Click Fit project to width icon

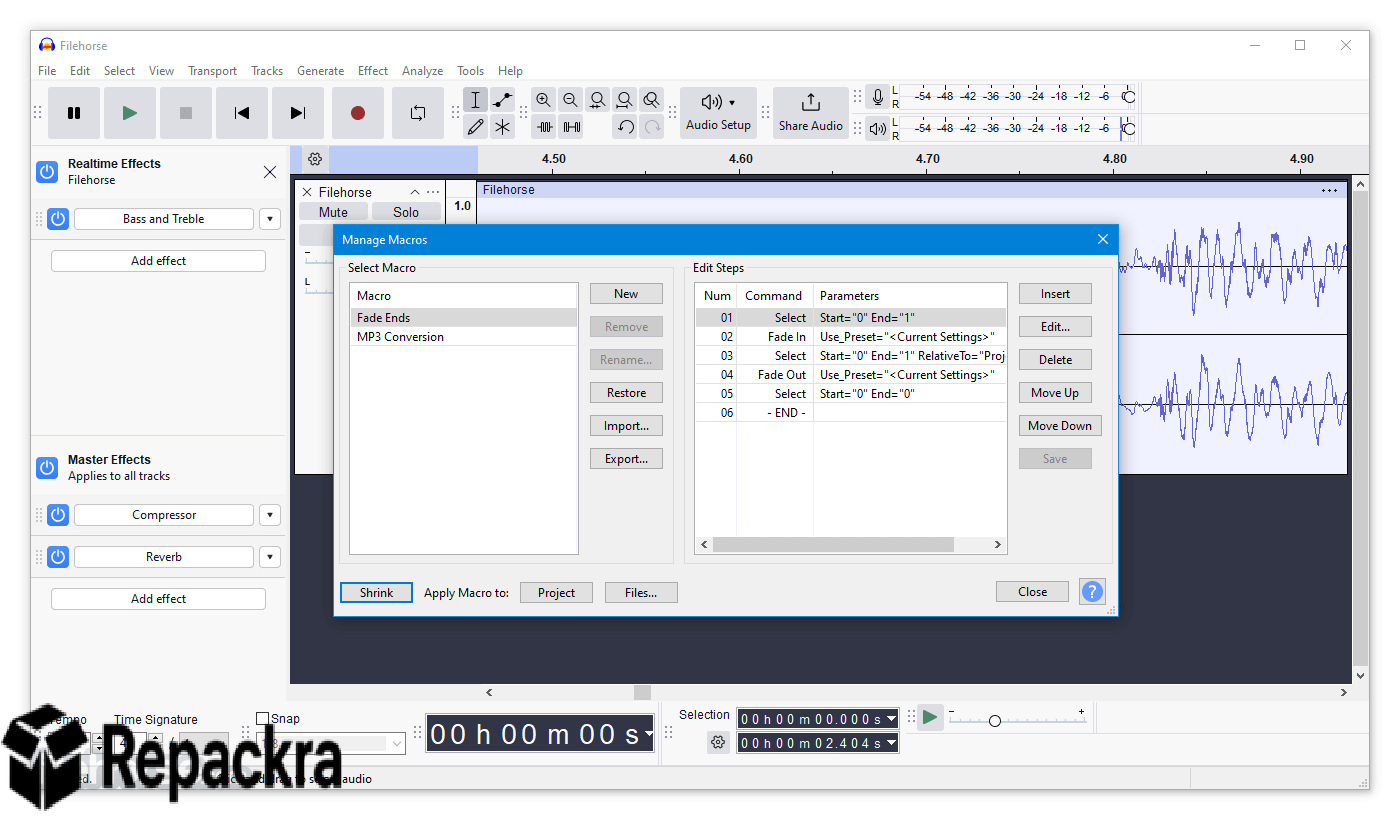[x=625, y=100]
